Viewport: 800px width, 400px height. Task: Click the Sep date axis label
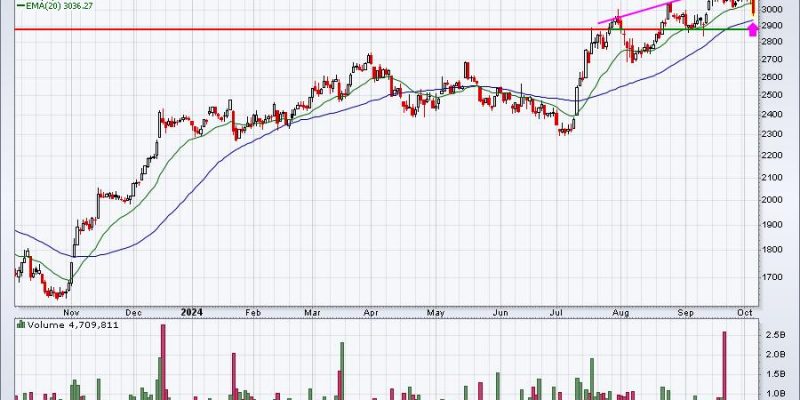click(686, 312)
